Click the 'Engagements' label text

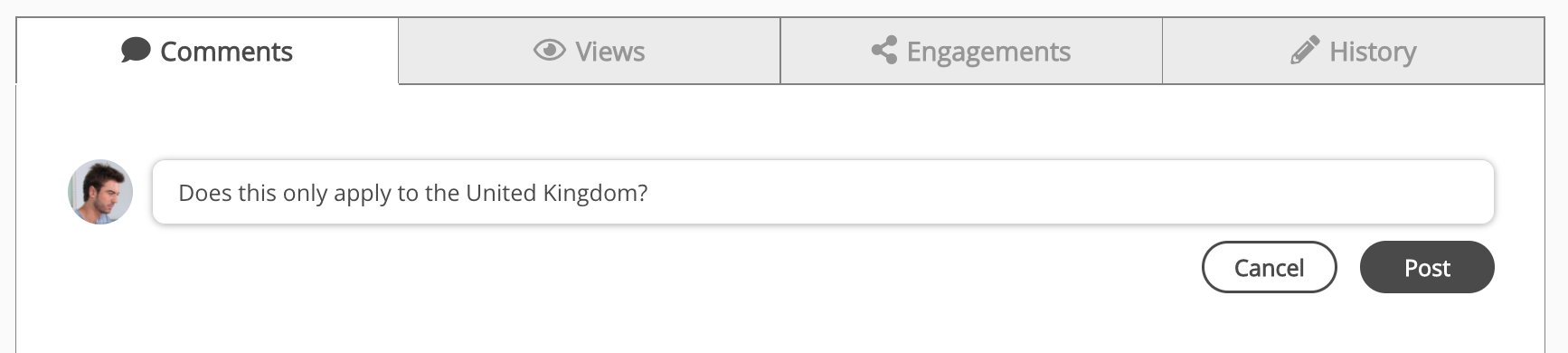click(988, 52)
